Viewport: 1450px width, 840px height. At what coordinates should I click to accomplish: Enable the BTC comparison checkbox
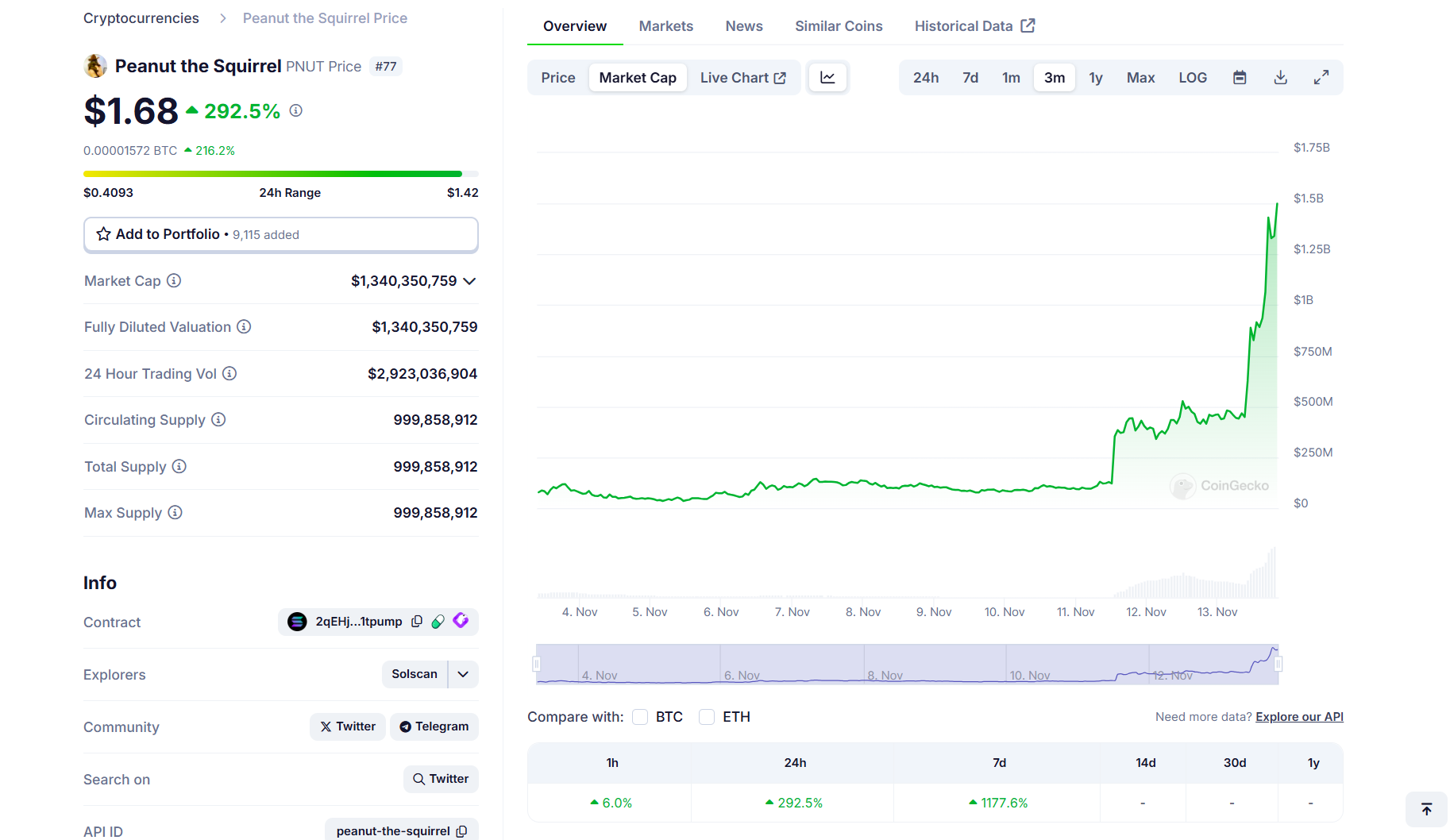[640, 717]
